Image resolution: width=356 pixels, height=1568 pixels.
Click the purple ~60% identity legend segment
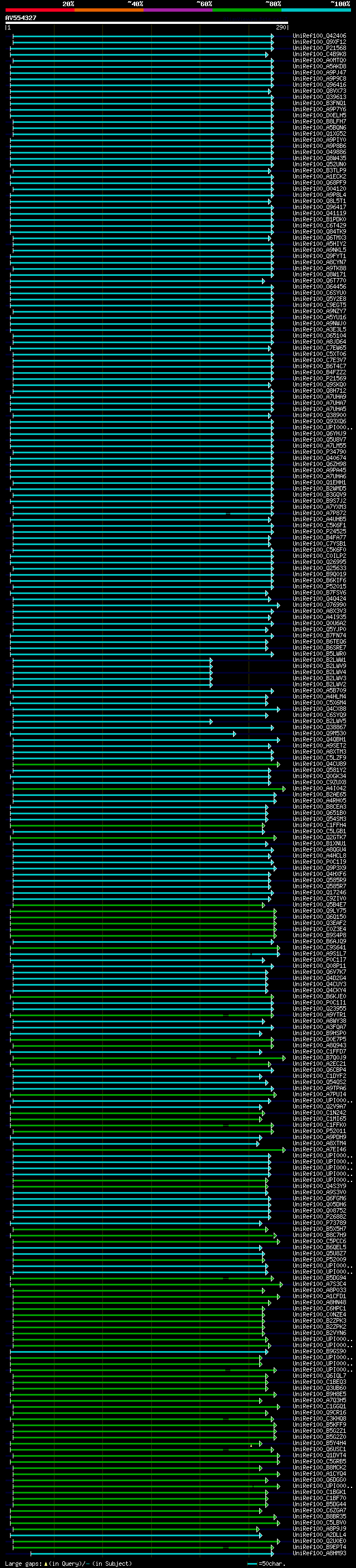(177, 10)
